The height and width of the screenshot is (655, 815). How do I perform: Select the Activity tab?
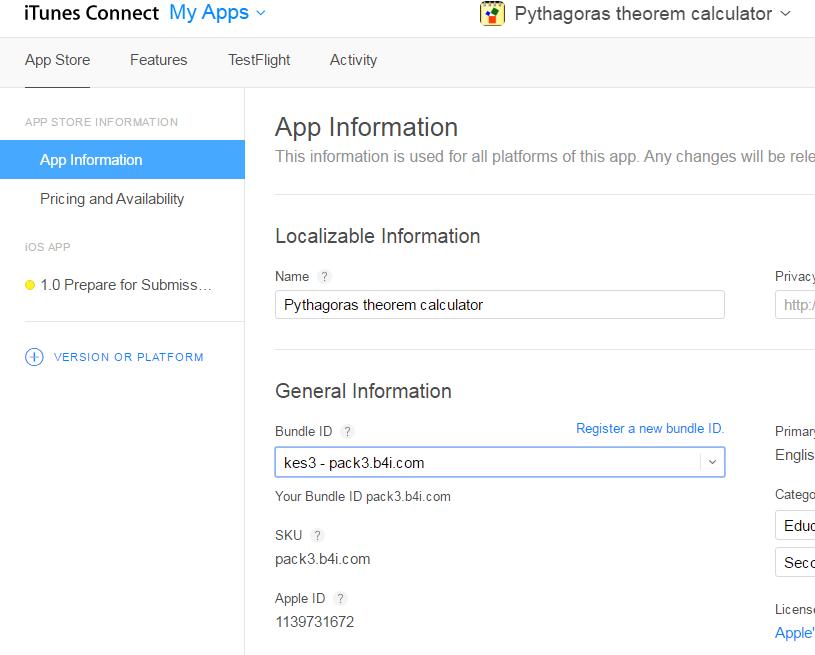(x=353, y=60)
